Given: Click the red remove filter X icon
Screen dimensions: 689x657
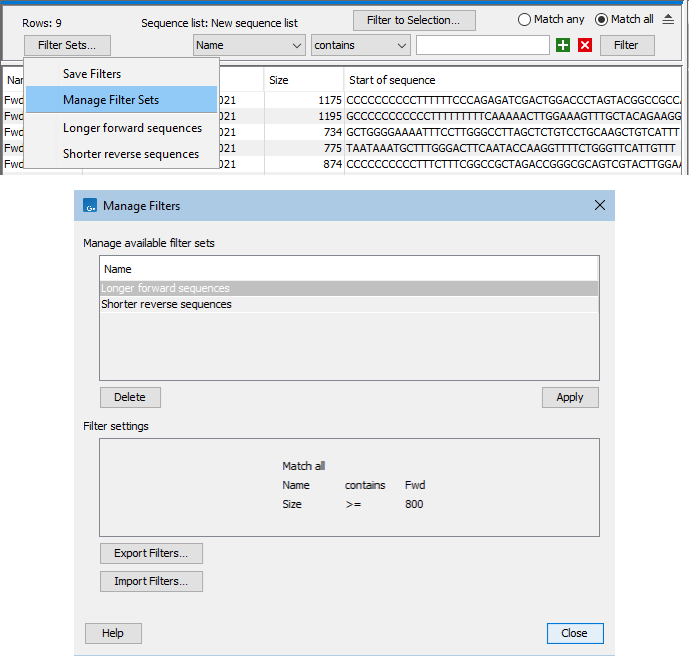Looking at the screenshot, I should [x=585, y=45].
